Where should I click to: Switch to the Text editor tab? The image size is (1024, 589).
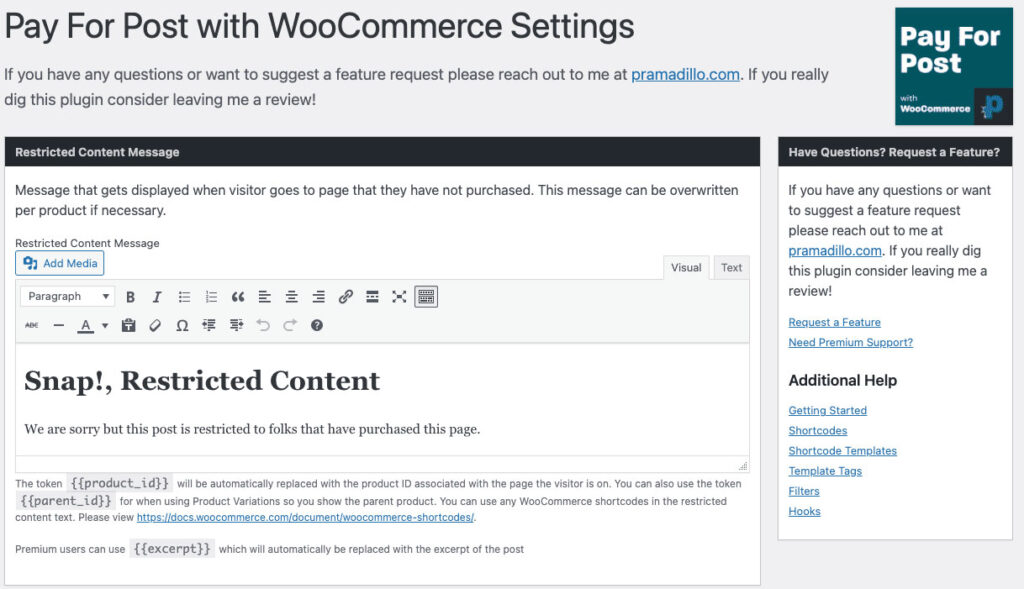(x=731, y=268)
